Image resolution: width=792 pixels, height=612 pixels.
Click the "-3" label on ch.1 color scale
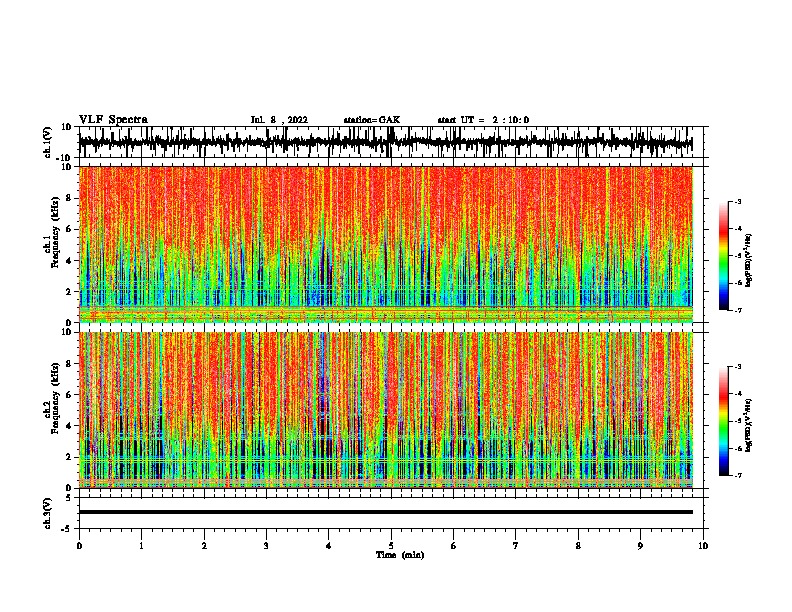tap(737, 202)
